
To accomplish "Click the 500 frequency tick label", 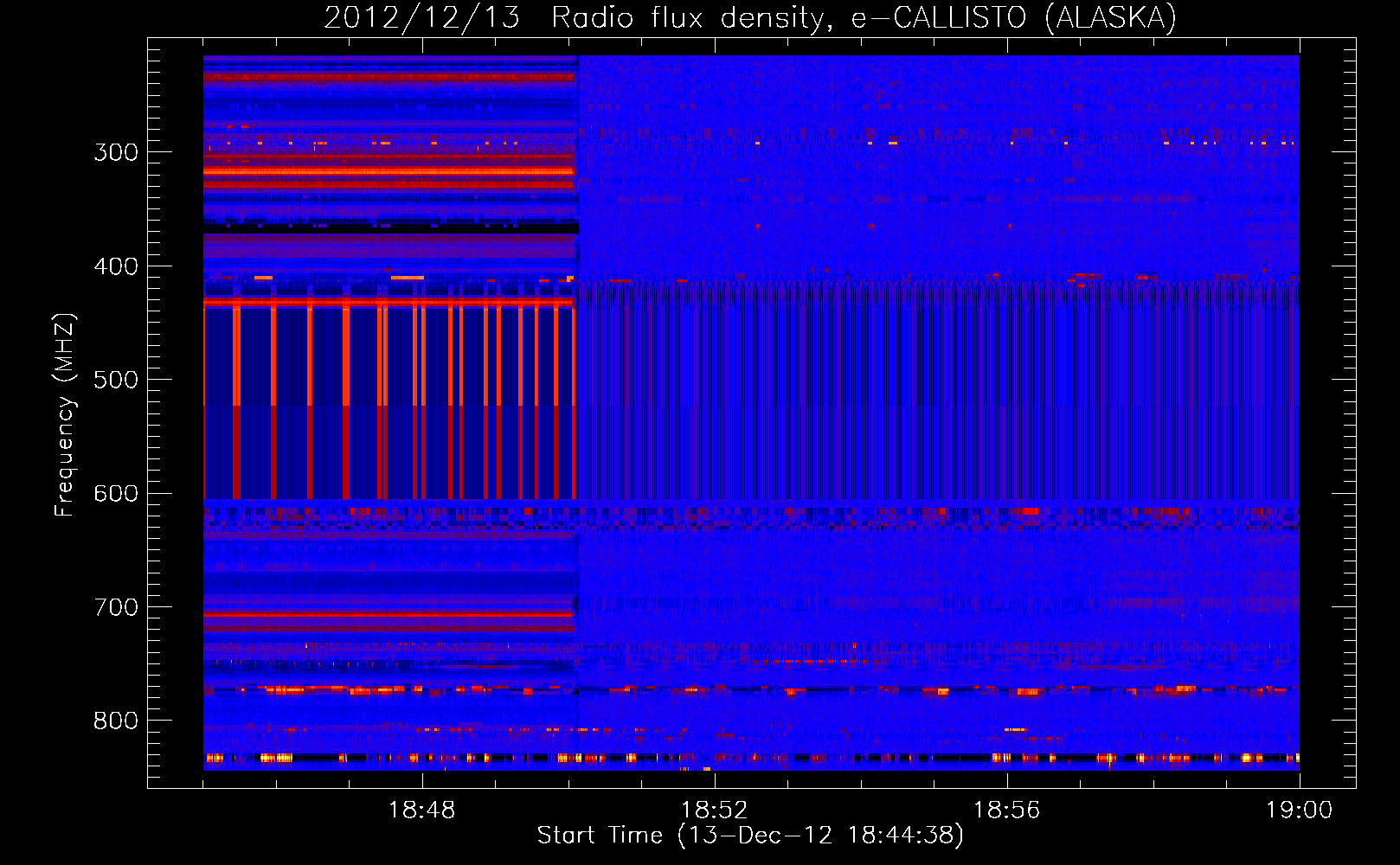I will pyautogui.click(x=116, y=380).
